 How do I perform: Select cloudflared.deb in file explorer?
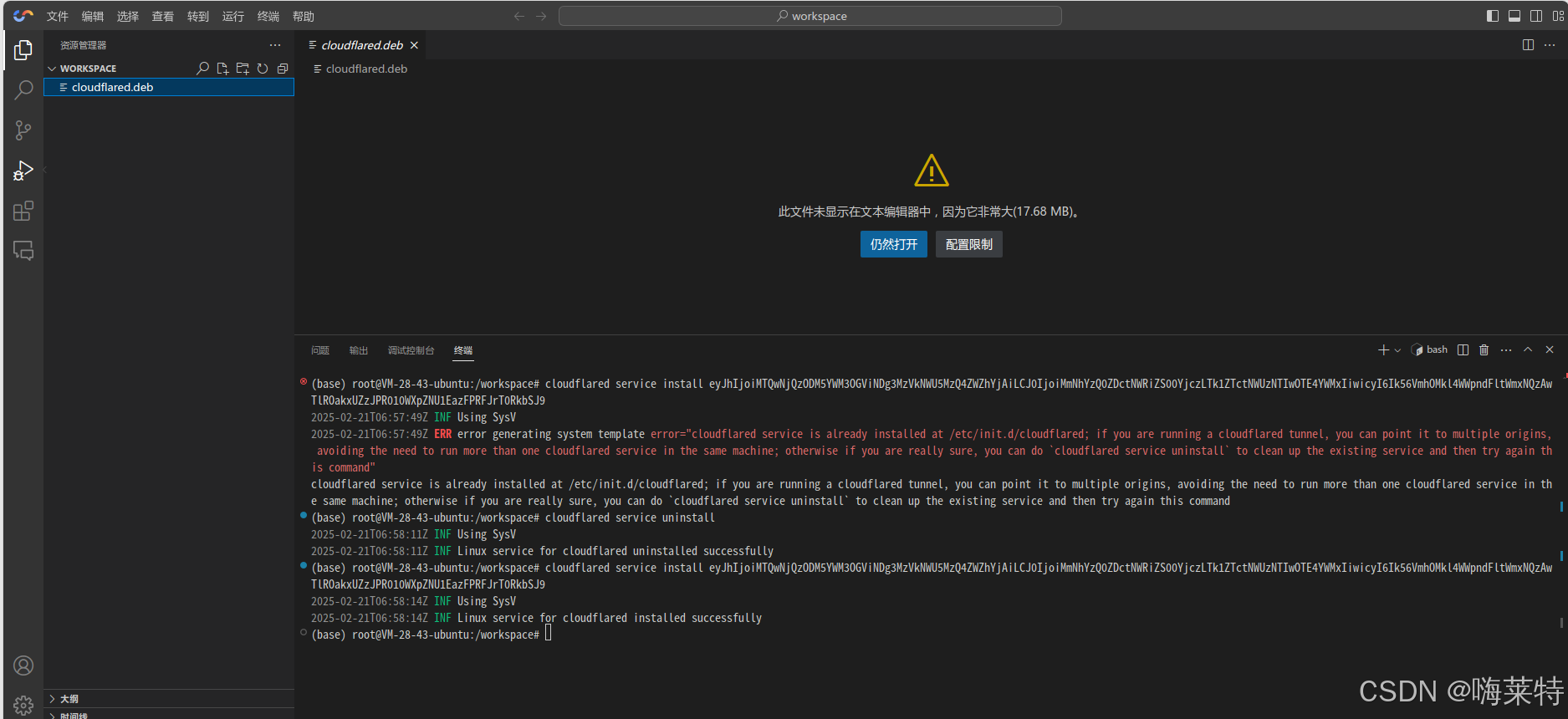pos(169,87)
